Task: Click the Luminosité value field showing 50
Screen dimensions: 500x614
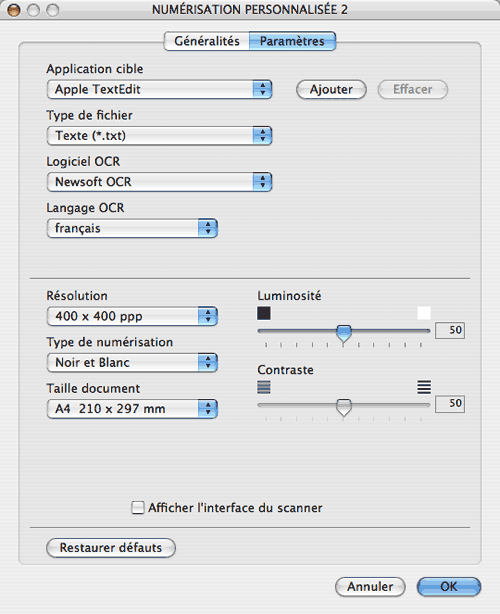Action: [450, 330]
